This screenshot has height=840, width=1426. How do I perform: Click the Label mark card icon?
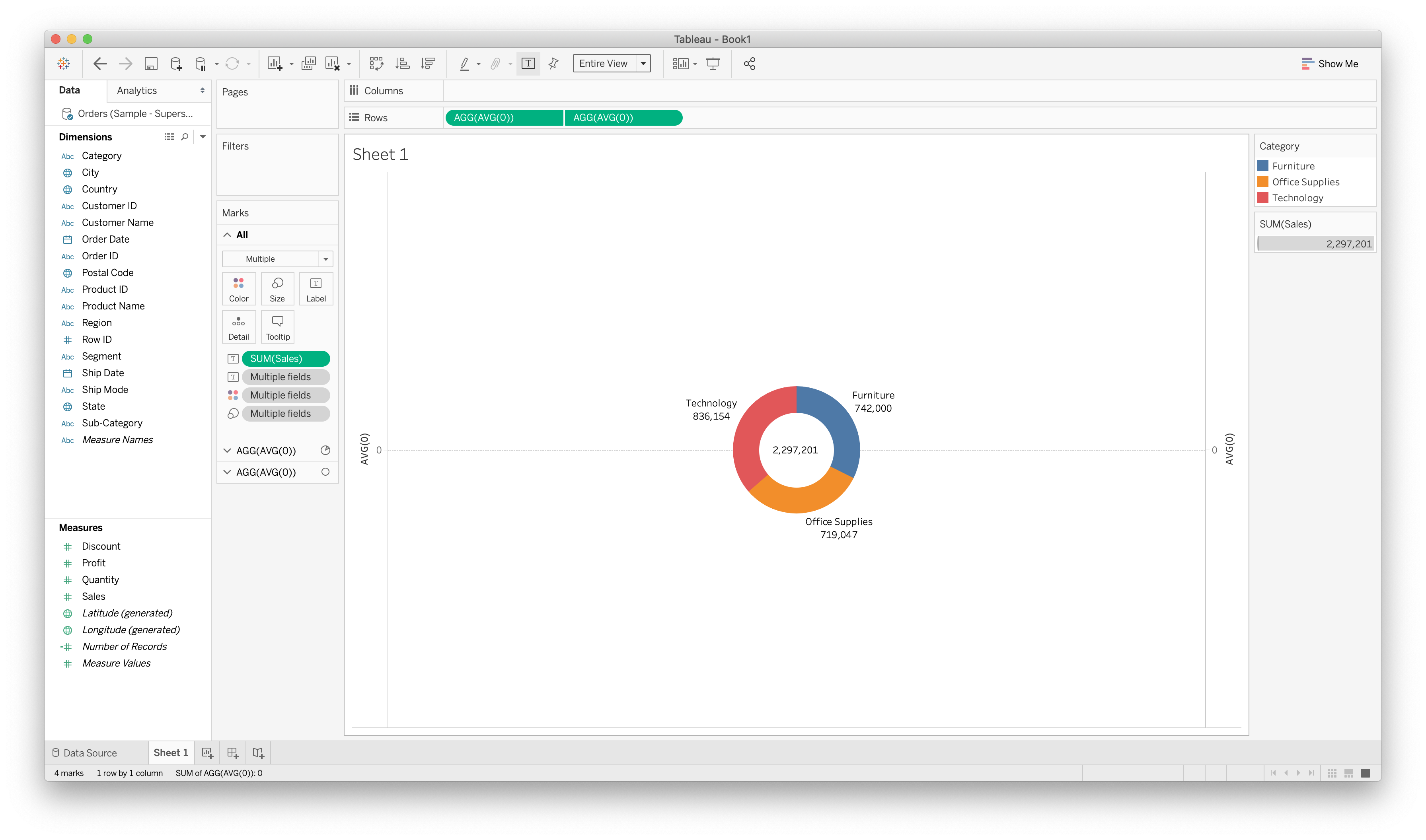(316, 289)
